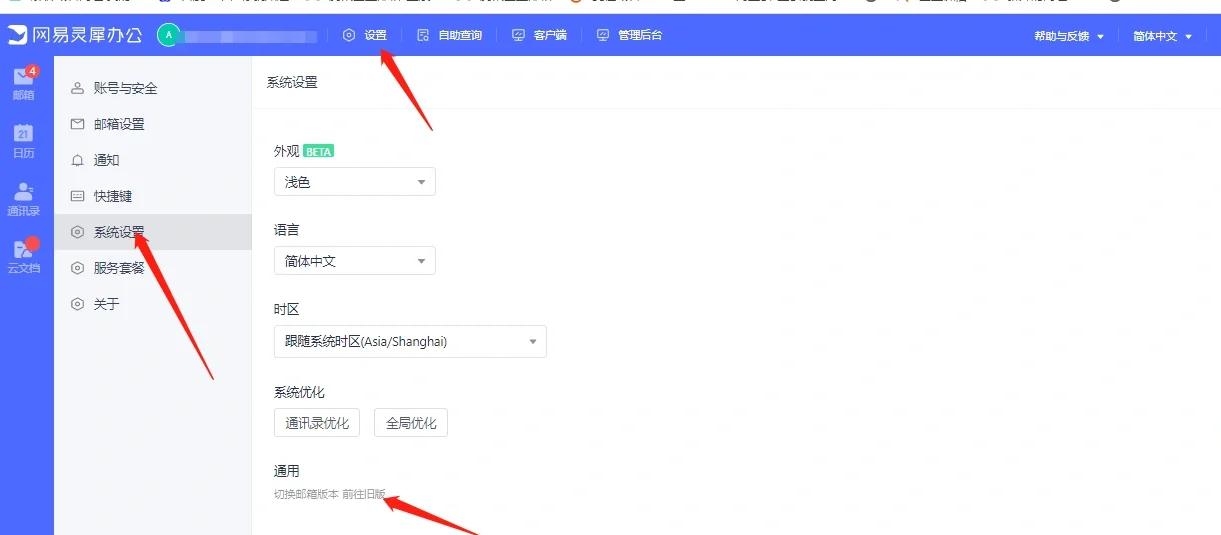Viewport: 1221px width, 535px height.
Task: Click the green user avatar 'A'
Action: 168,35
